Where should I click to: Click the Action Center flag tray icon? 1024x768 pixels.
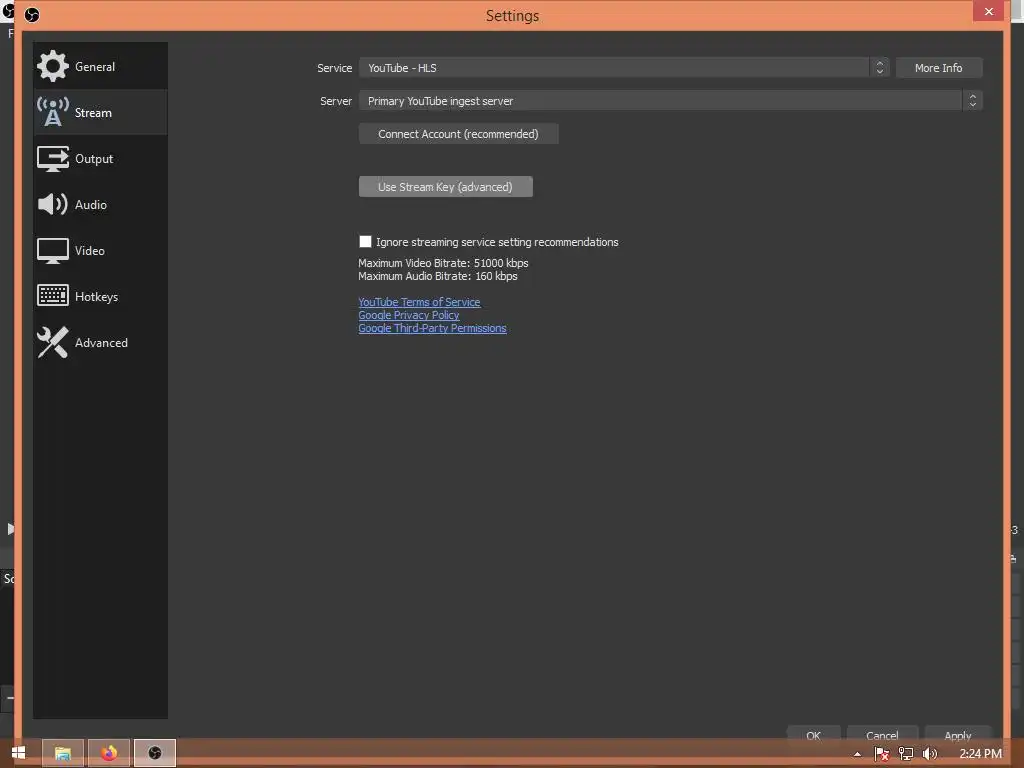881,754
